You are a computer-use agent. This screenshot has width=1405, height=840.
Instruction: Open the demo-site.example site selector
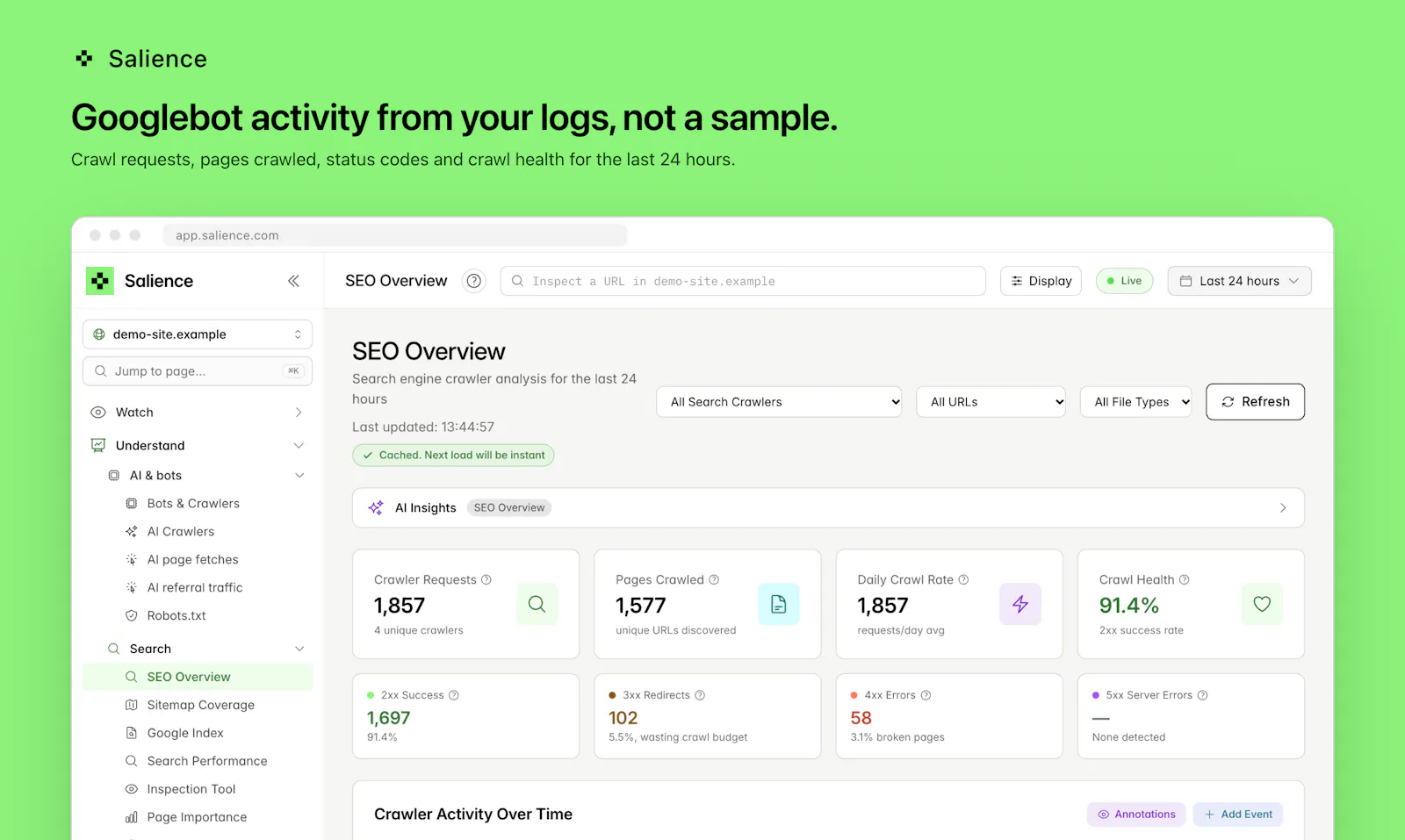tap(198, 334)
